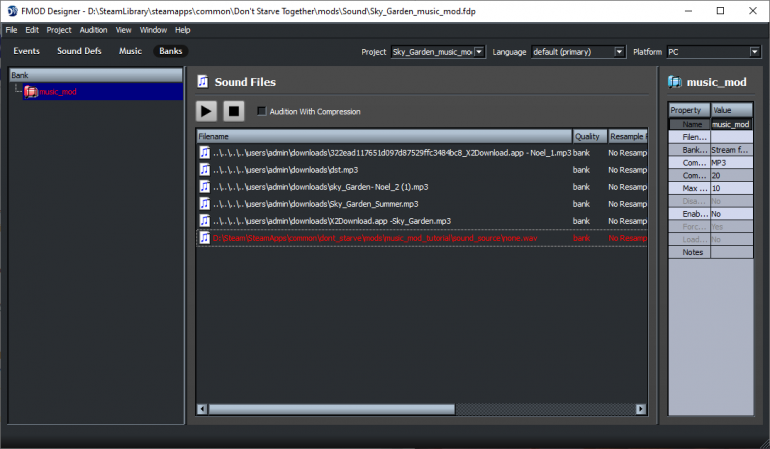Open the Help menu
The height and width of the screenshot is (449, 770).
click(x=183, y=30)
